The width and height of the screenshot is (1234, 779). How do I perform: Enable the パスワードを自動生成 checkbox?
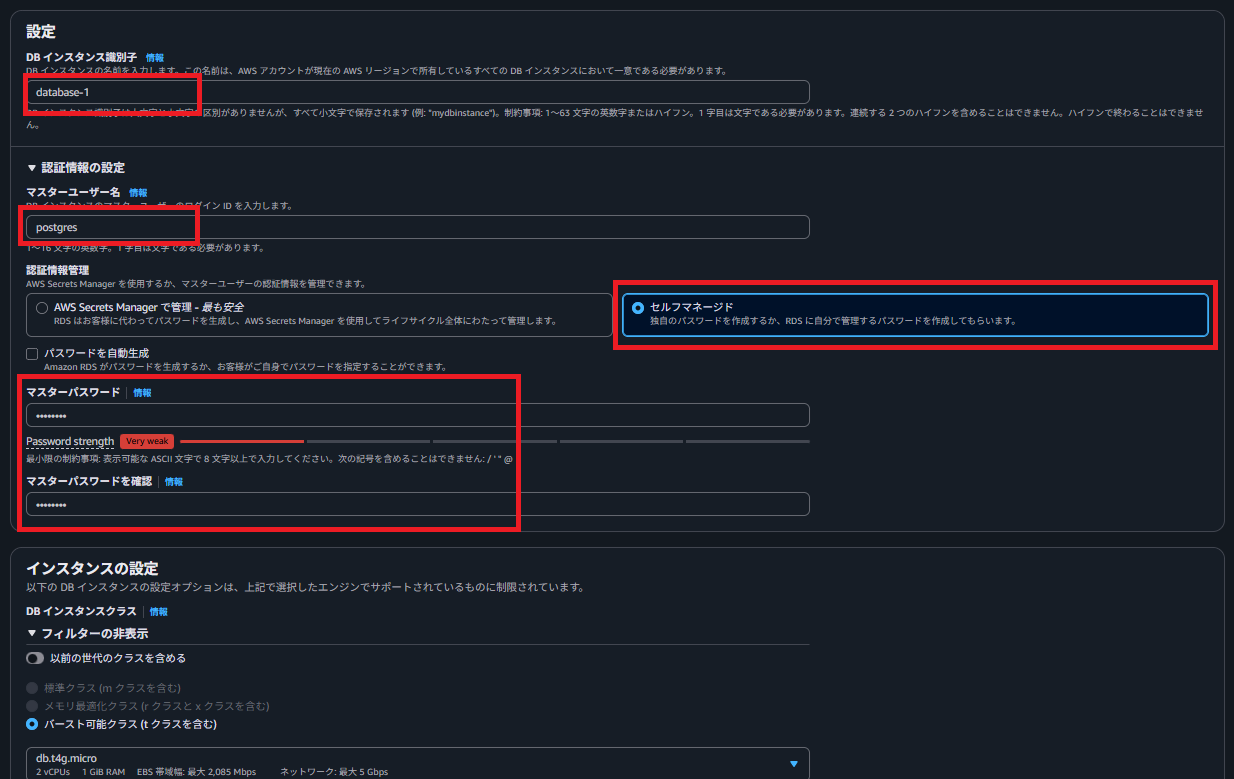(32, 354)
